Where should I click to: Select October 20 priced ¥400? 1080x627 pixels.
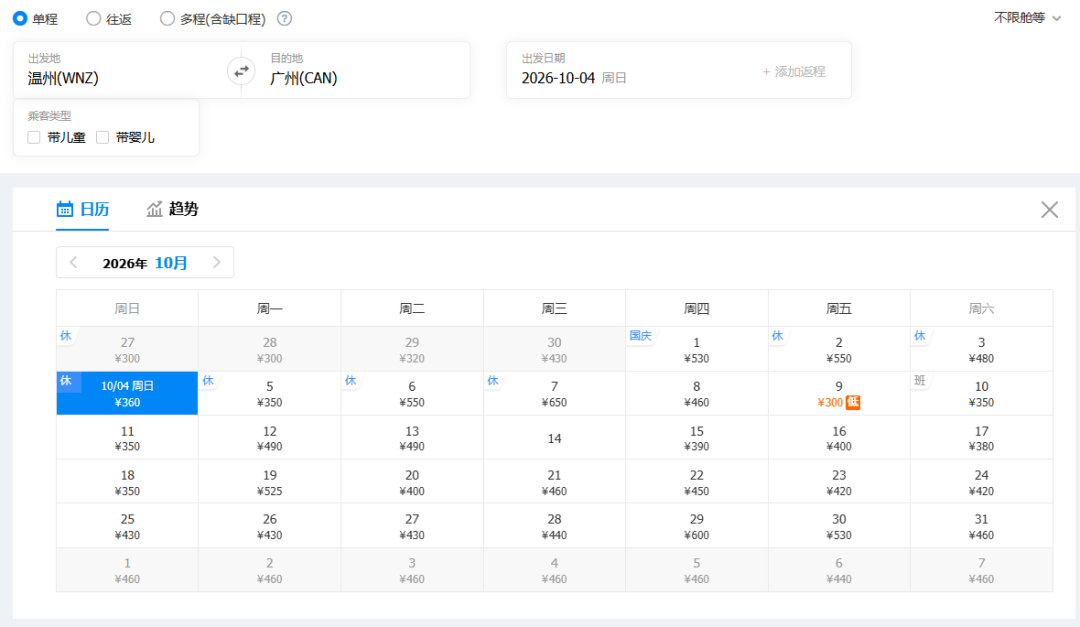[x=412, y=482]
